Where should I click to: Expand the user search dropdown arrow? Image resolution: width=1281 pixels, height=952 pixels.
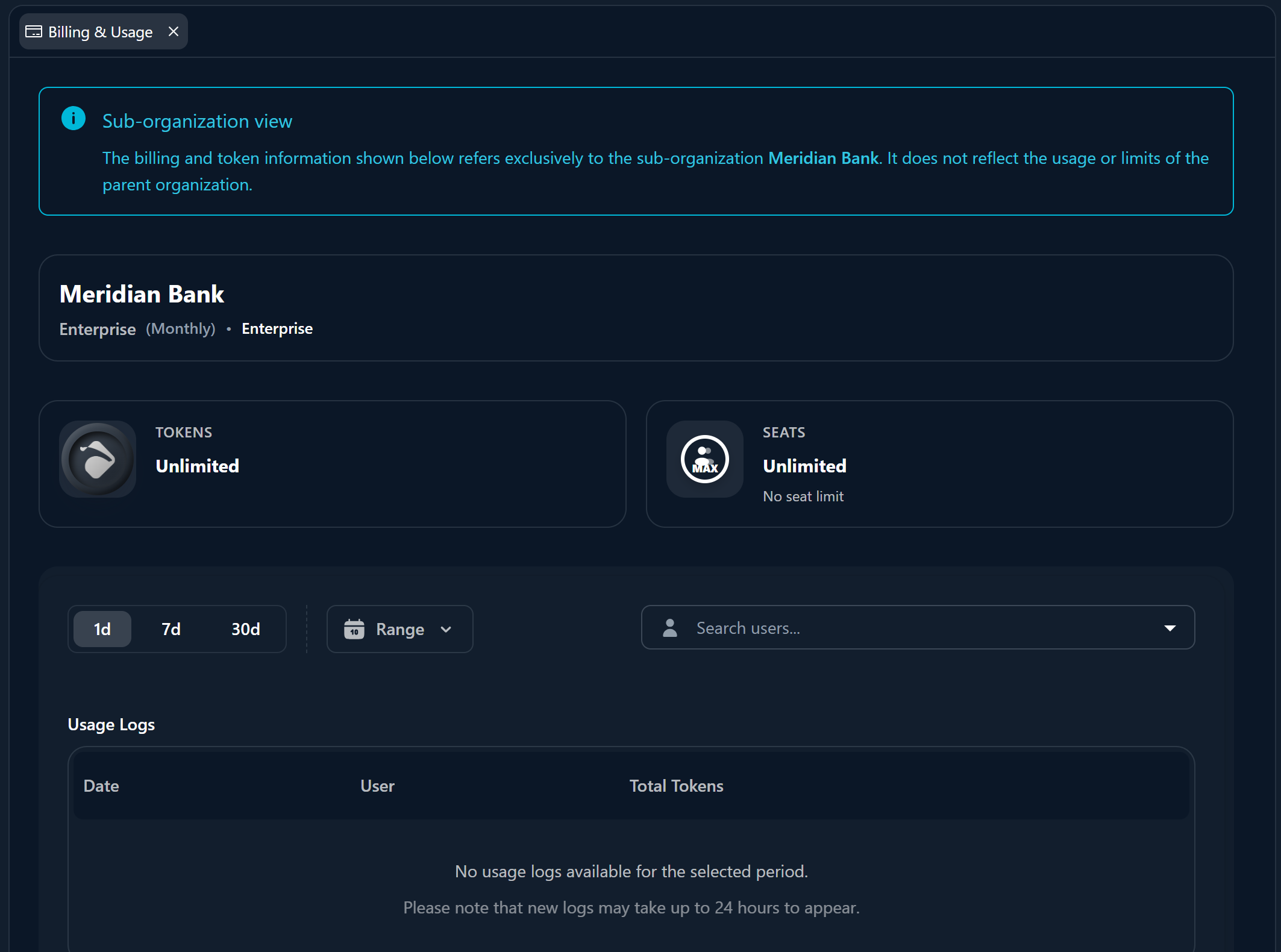(x=1170, y=628)
